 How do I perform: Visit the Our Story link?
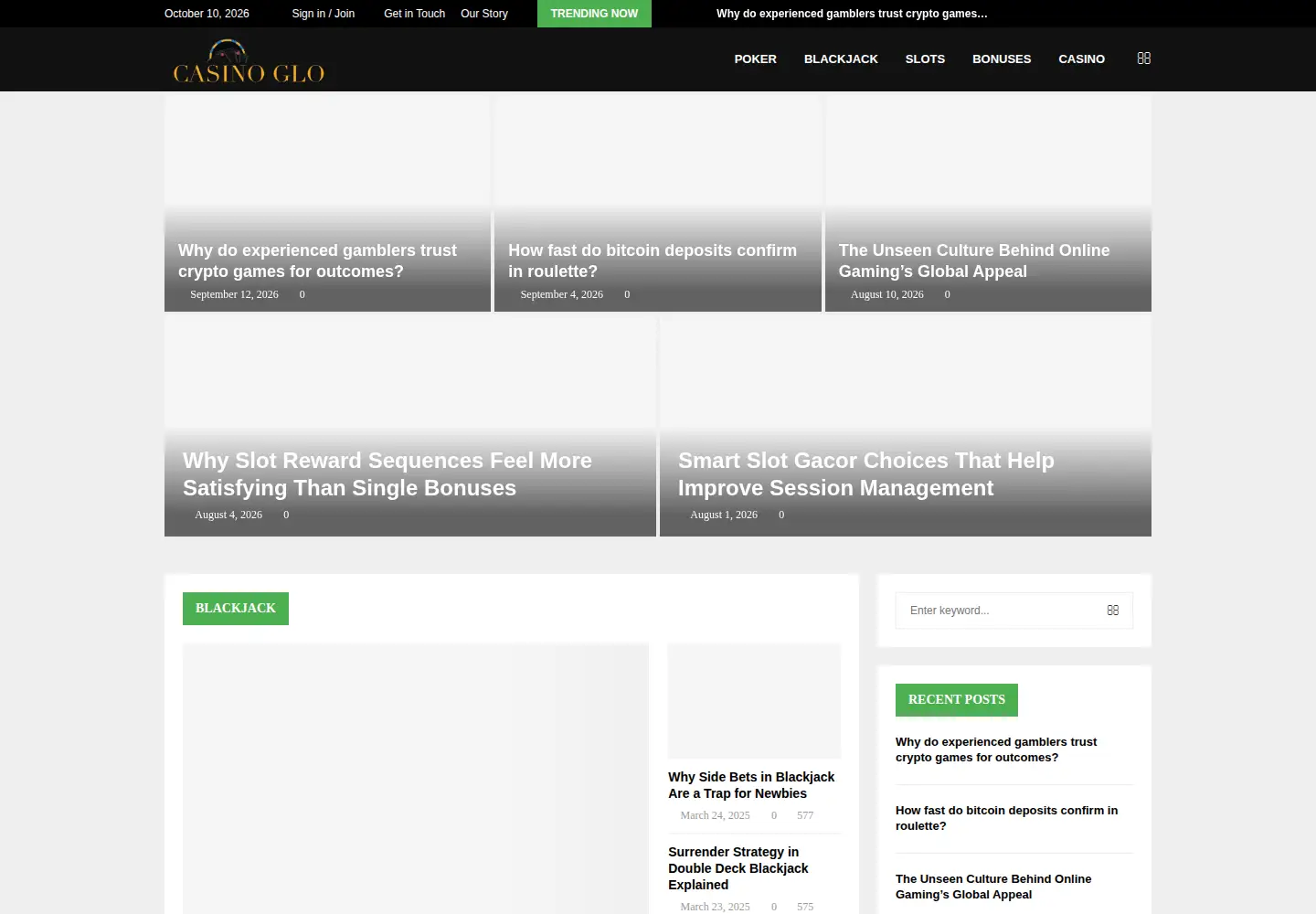[484, 14]
